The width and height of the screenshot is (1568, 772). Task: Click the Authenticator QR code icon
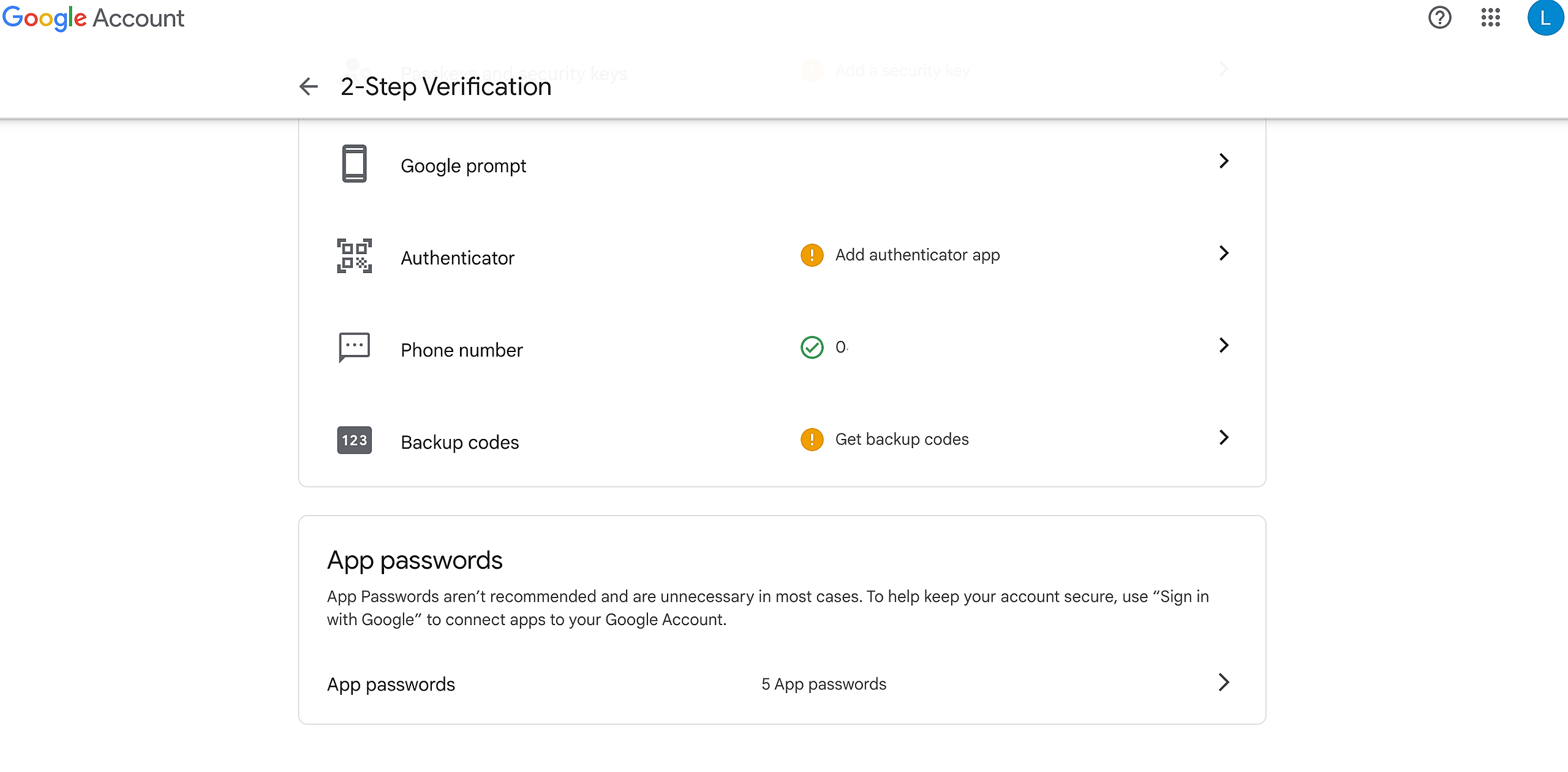[x=354, y=256]
